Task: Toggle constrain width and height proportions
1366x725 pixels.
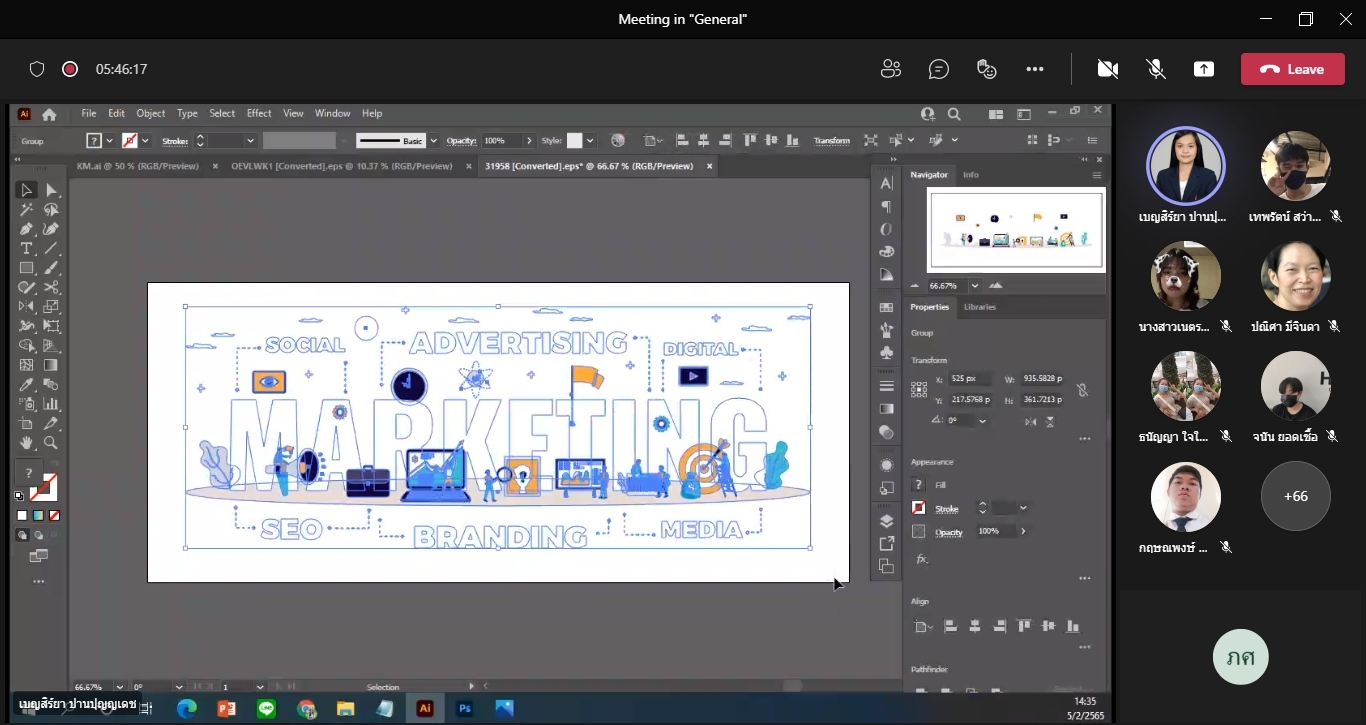Action: click(x=1082, y=389)
